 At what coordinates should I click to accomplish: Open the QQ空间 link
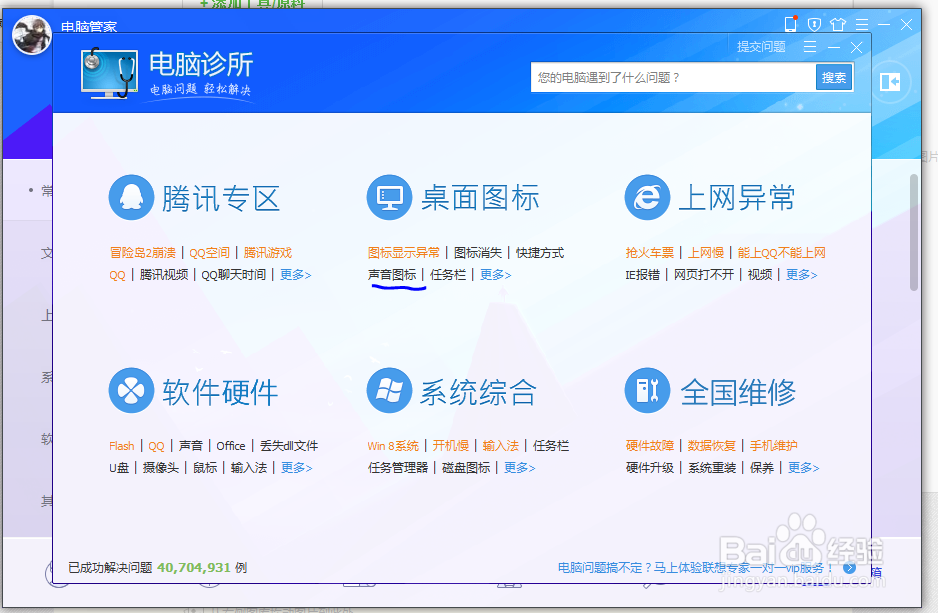coord(209,252)
